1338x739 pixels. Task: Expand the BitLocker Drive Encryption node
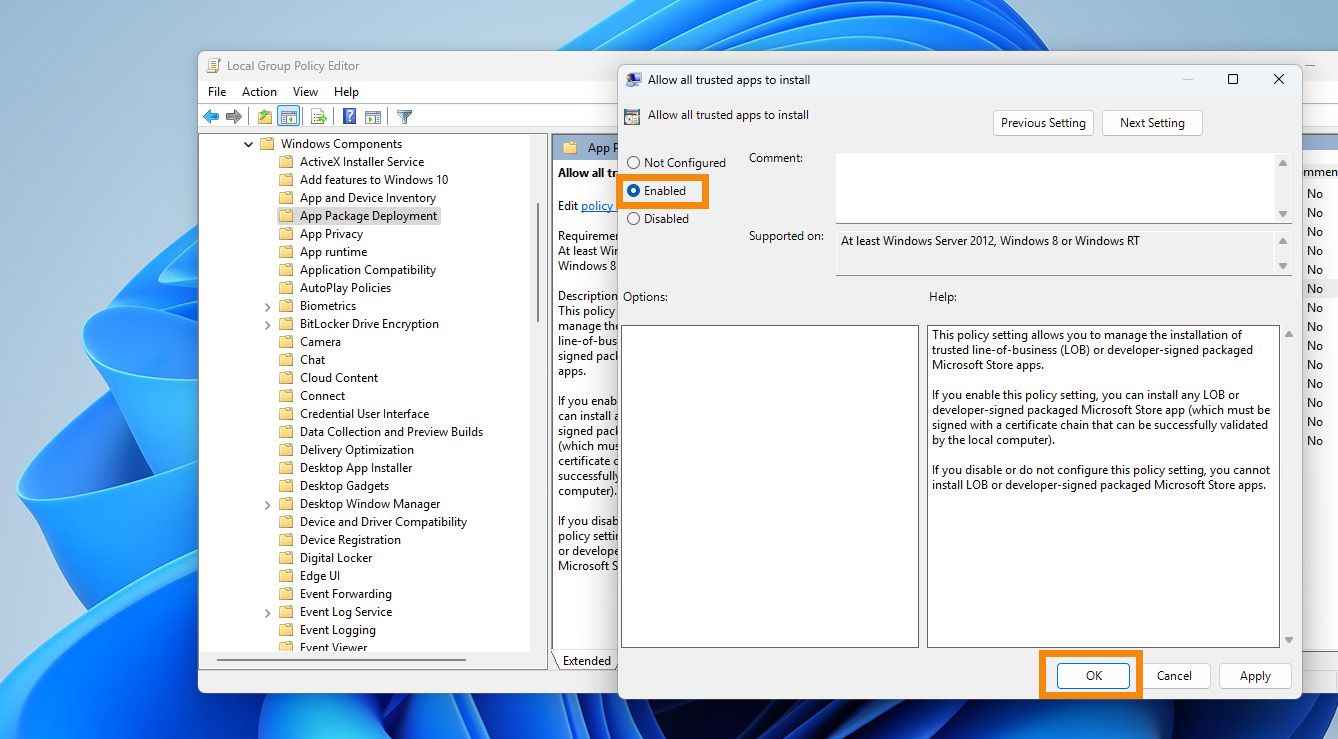point(268,324)
